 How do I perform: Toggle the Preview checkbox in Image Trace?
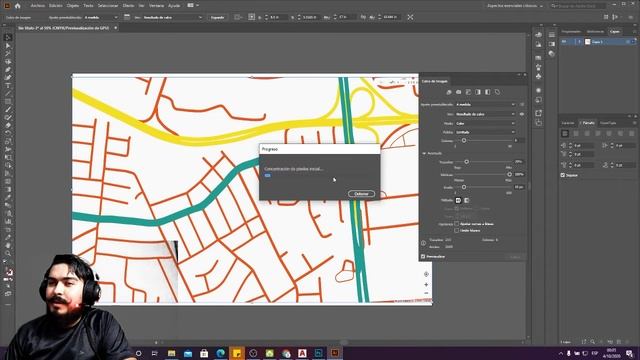coord(423,257)
